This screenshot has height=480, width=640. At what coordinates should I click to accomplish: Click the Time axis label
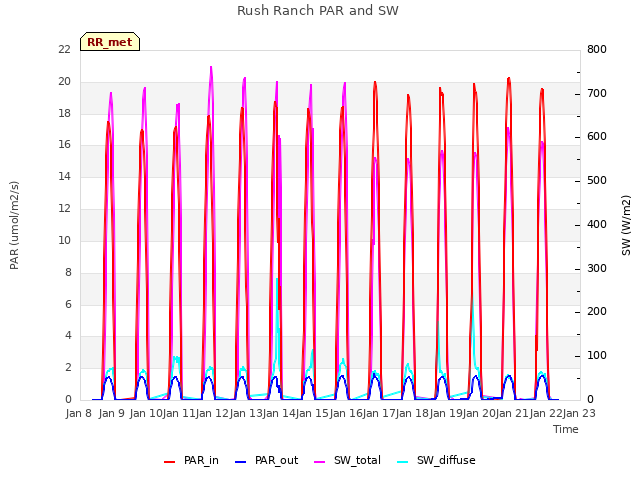[566, 429]
